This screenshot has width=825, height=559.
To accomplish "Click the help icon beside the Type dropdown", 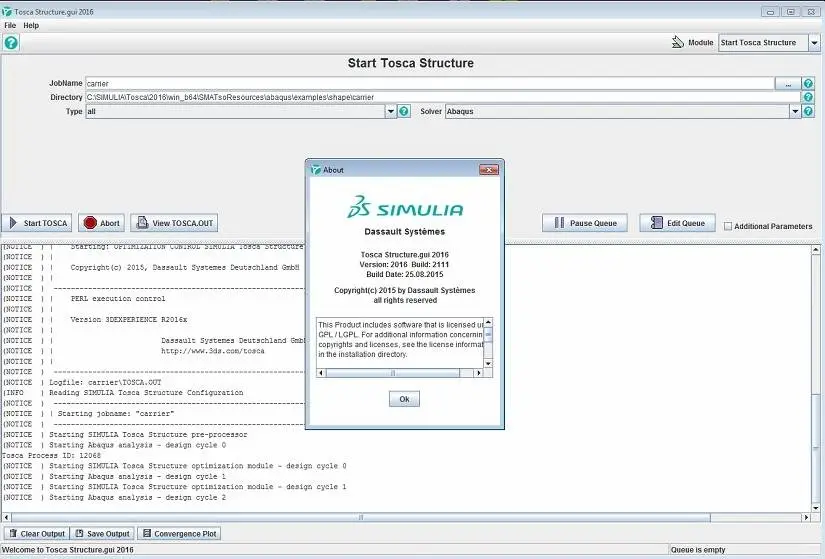I will click(x=404, y=111).
